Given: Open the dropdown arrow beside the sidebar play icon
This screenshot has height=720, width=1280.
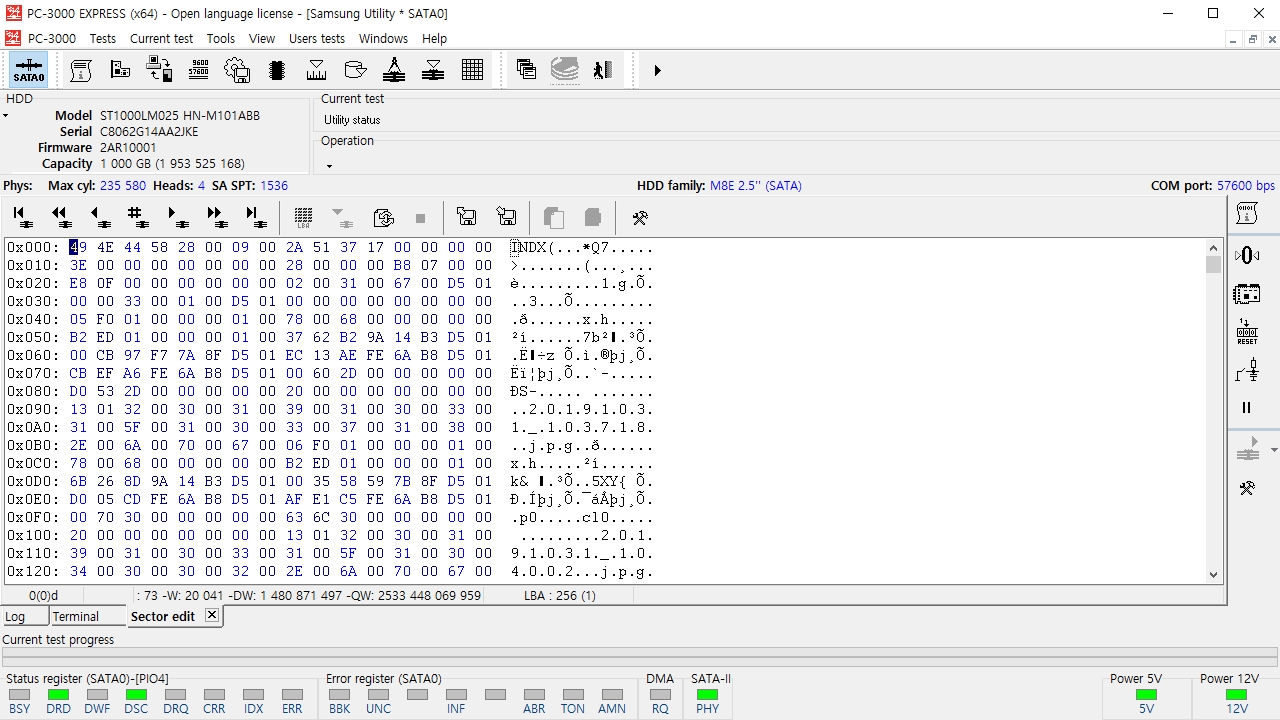Looking at the screenshot, I should pyautogui.click(x=1273, y=450).
